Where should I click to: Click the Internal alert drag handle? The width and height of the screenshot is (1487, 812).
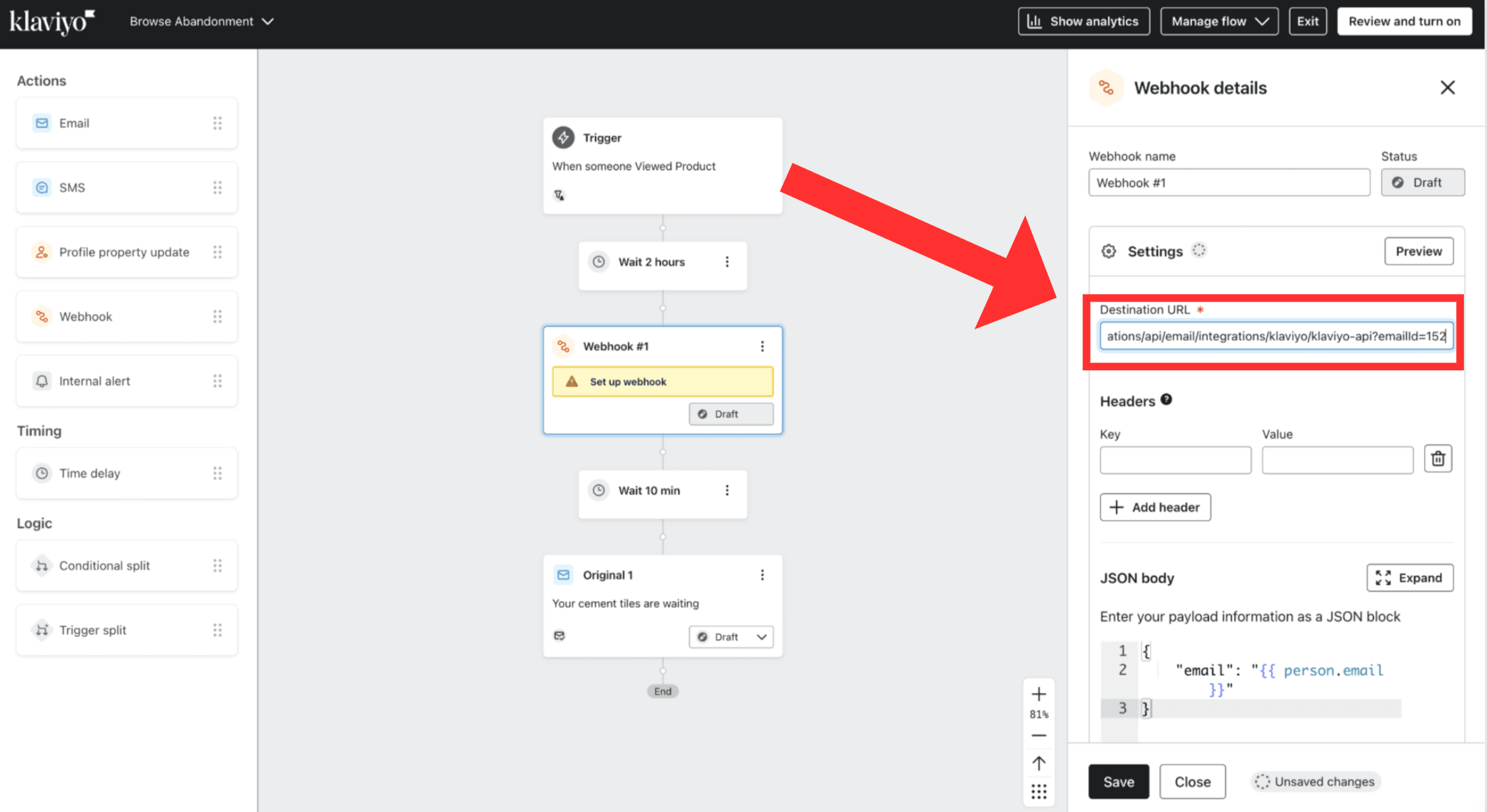click(217, 381)
